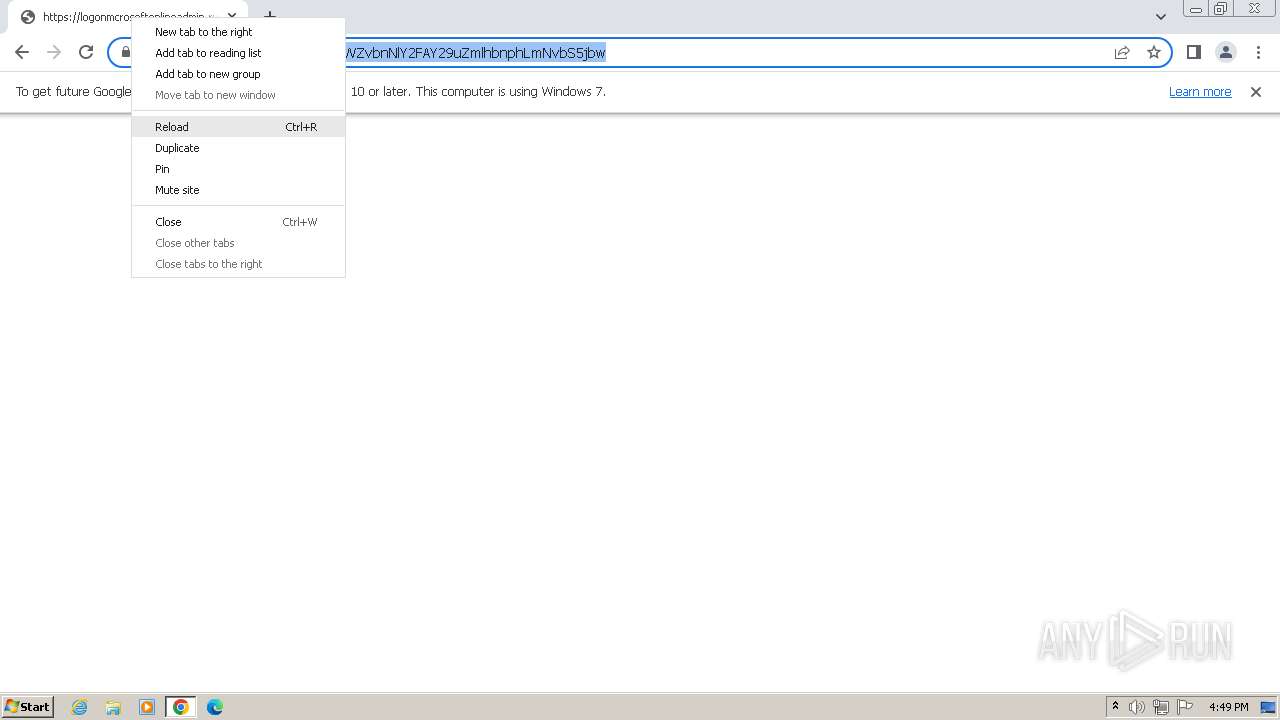Select New tab to the right

click(238, 32)
